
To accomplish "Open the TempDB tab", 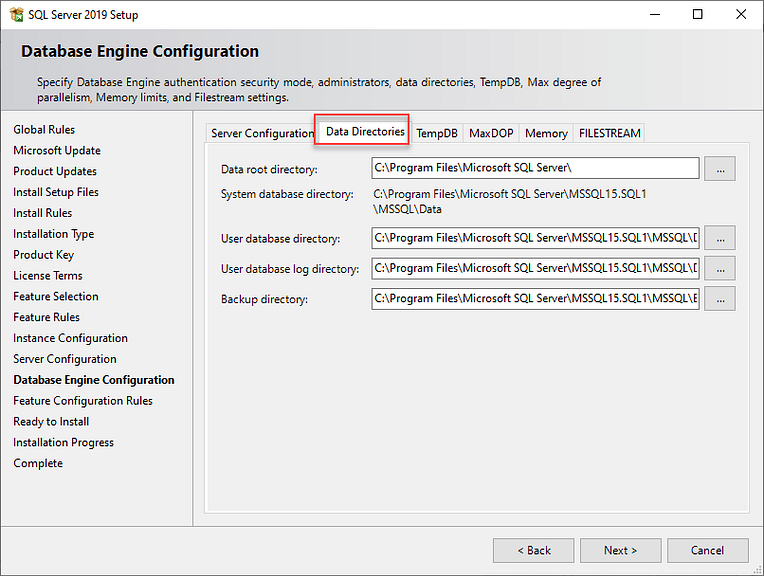I will [x=437, y=133].
